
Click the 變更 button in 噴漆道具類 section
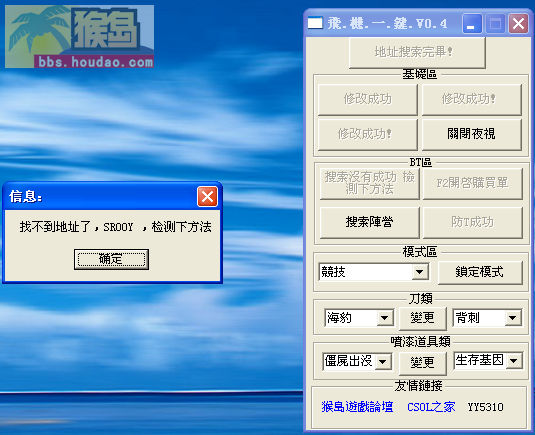[x=422, y=363]
